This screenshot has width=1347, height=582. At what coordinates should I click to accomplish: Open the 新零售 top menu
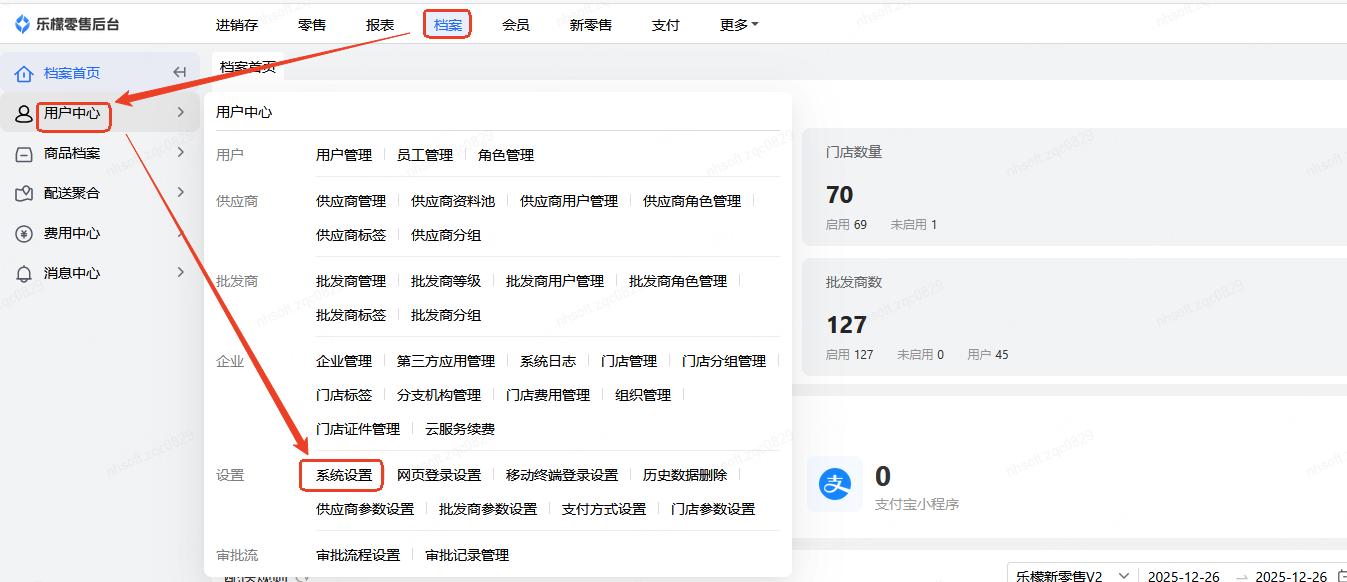click(591, 25)
